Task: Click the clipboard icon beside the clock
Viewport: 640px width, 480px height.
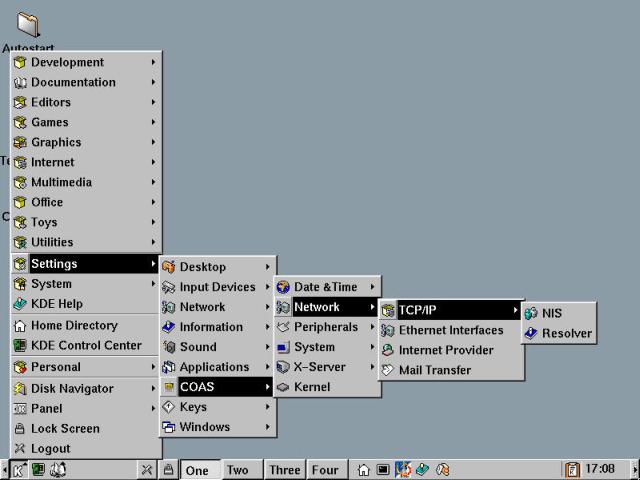Action: click(572, 469)
